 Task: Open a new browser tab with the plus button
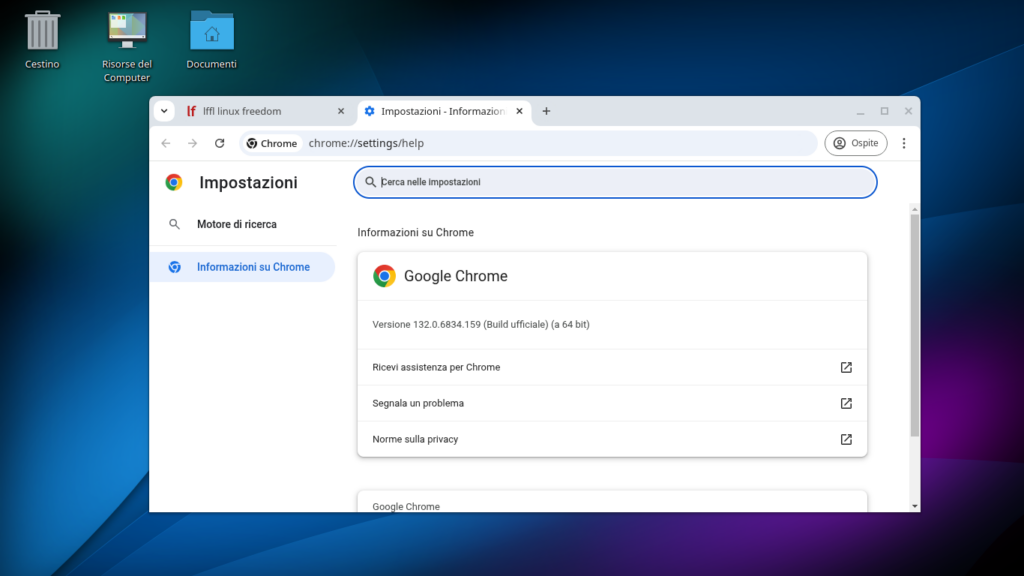(x=546, y=112)
